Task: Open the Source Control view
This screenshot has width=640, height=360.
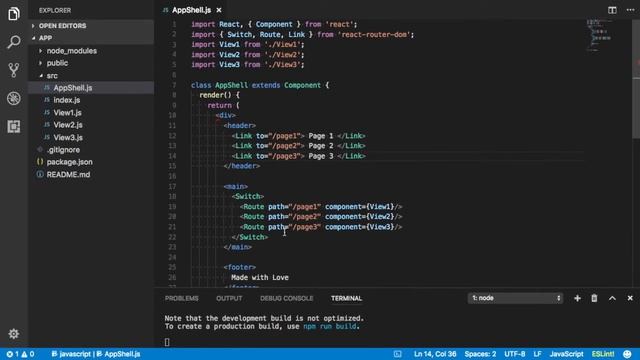Action: coord(13,70)
